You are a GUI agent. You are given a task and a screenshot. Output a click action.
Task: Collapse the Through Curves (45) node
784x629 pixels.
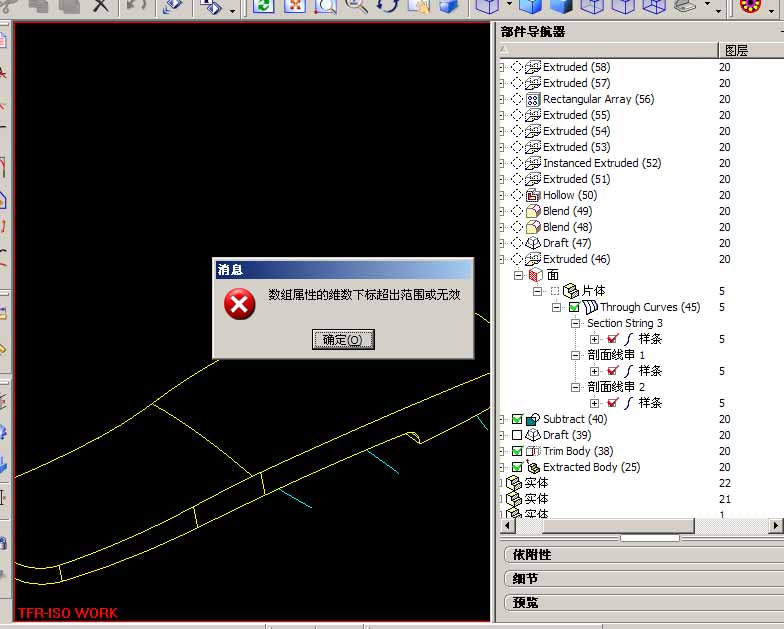point(556,307)
